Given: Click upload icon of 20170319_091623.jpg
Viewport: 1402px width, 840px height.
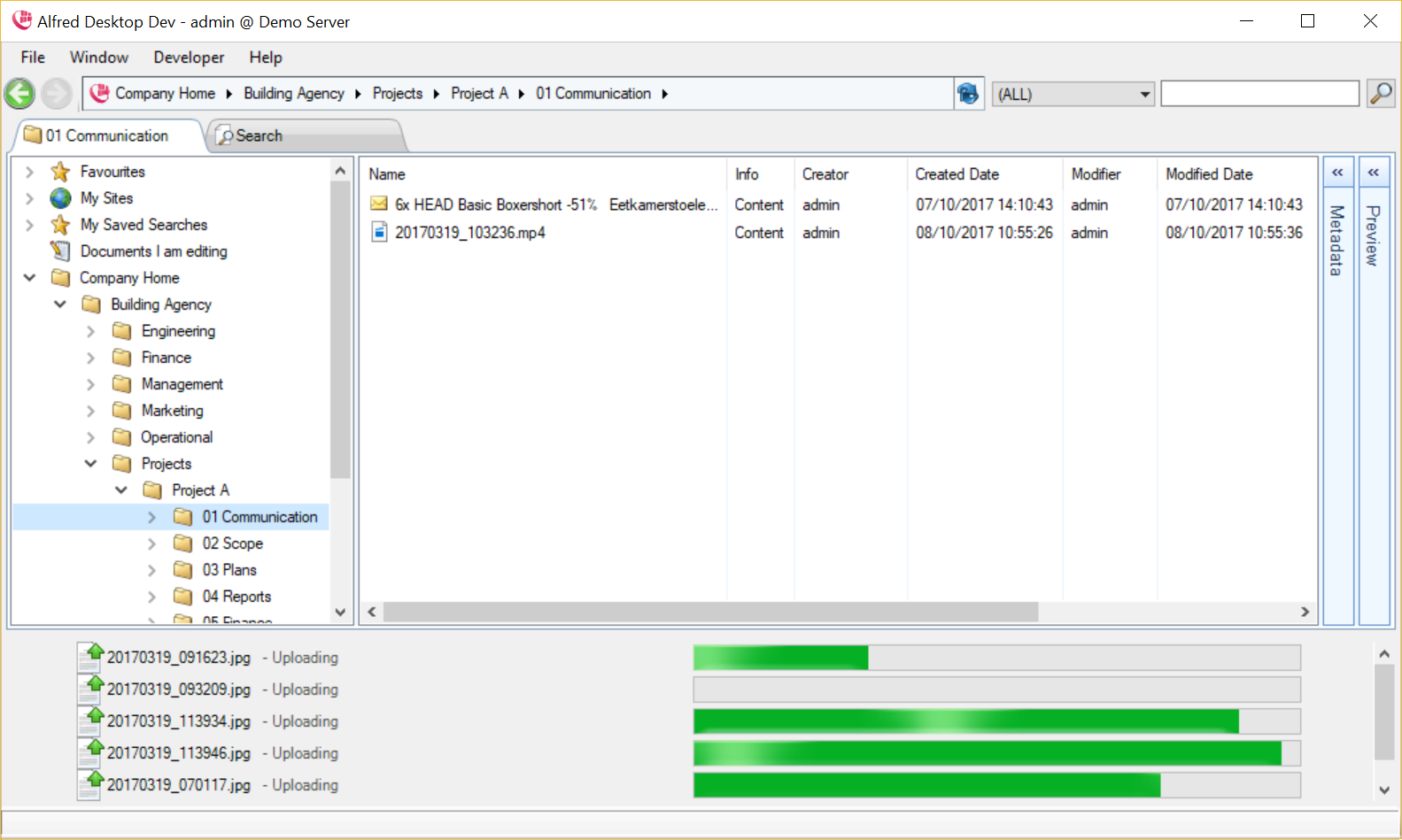Looking at the screenshot, I should coord(90,657).
